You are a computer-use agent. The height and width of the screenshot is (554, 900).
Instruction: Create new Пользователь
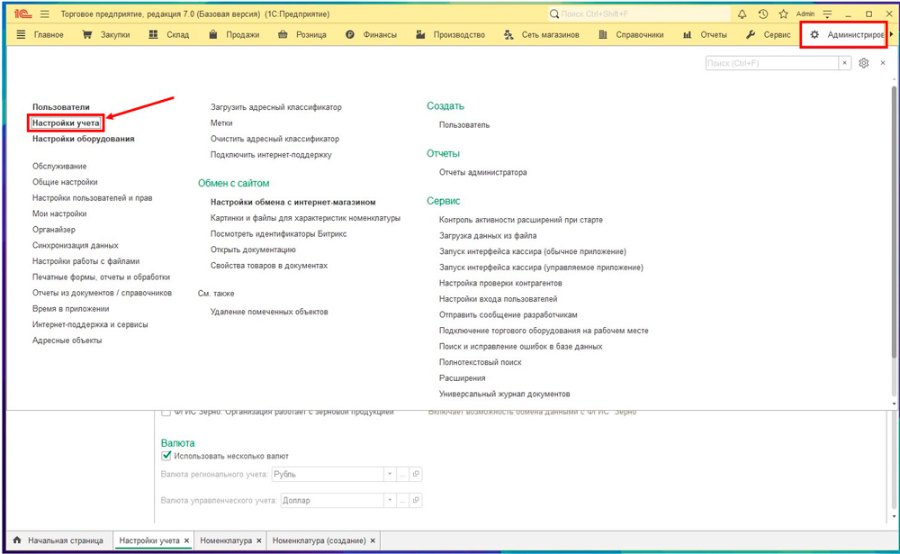[464, 125]
